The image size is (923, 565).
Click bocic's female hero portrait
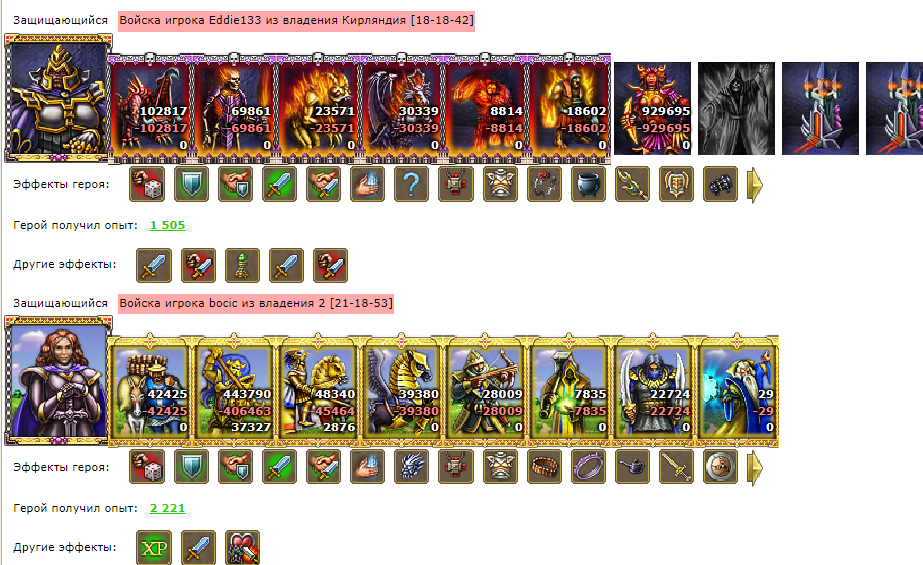[58, 380]
